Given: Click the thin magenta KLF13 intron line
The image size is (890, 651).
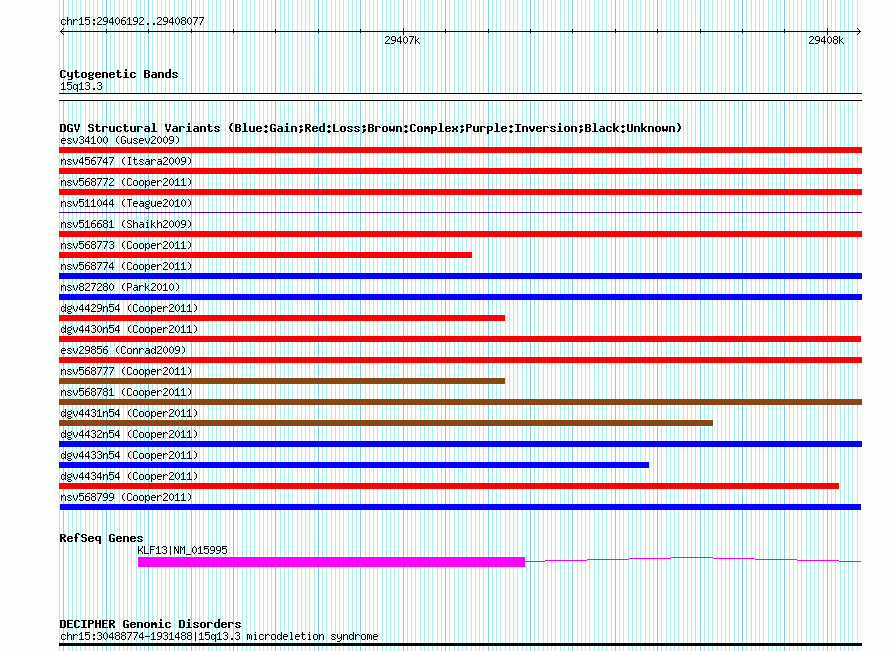Looking at the screenshot, I should click(693, 560).
